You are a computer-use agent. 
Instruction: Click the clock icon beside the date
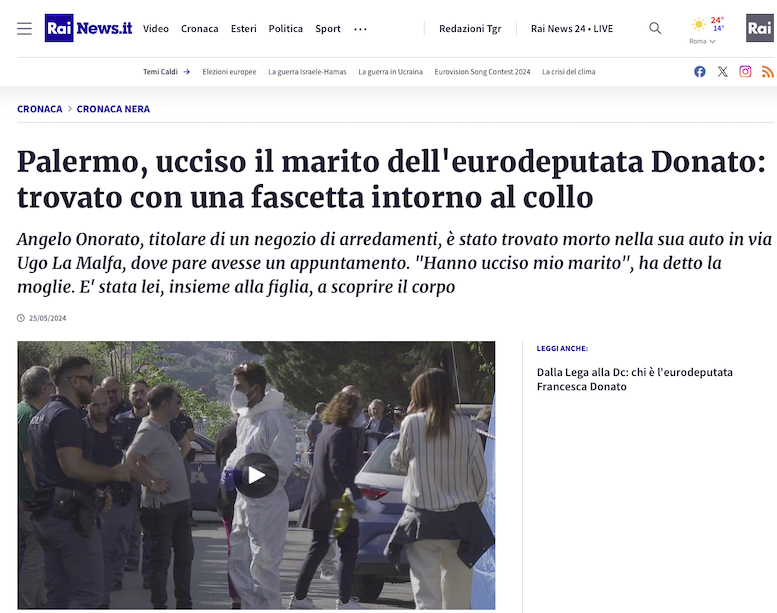tap(21, 318)
